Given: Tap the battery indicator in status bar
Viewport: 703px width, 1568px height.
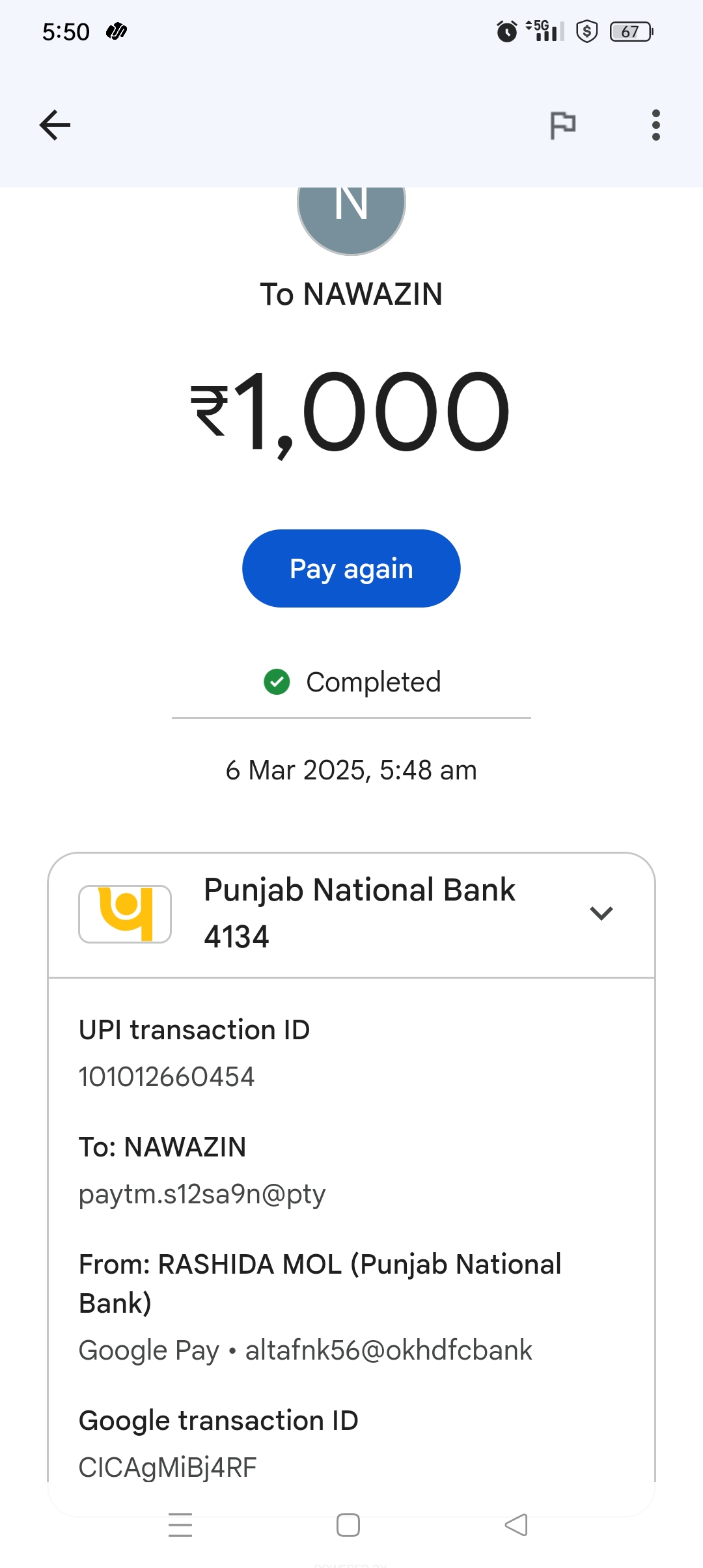Looking at the screenshot, I should tap(631, 31).
